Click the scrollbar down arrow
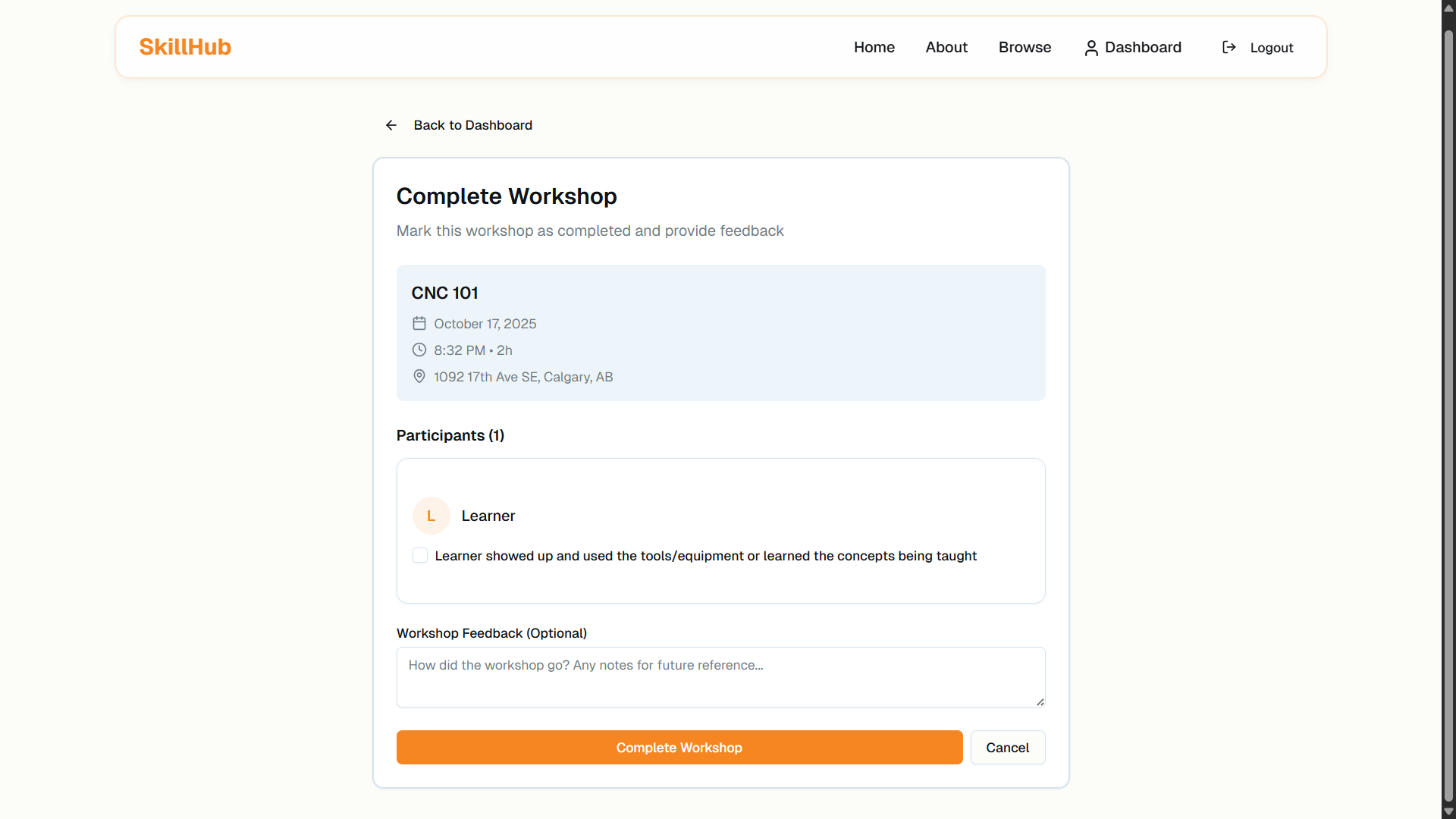Image resolution: width=1456 pixels, height=819 pixels. coord(1448,811)
